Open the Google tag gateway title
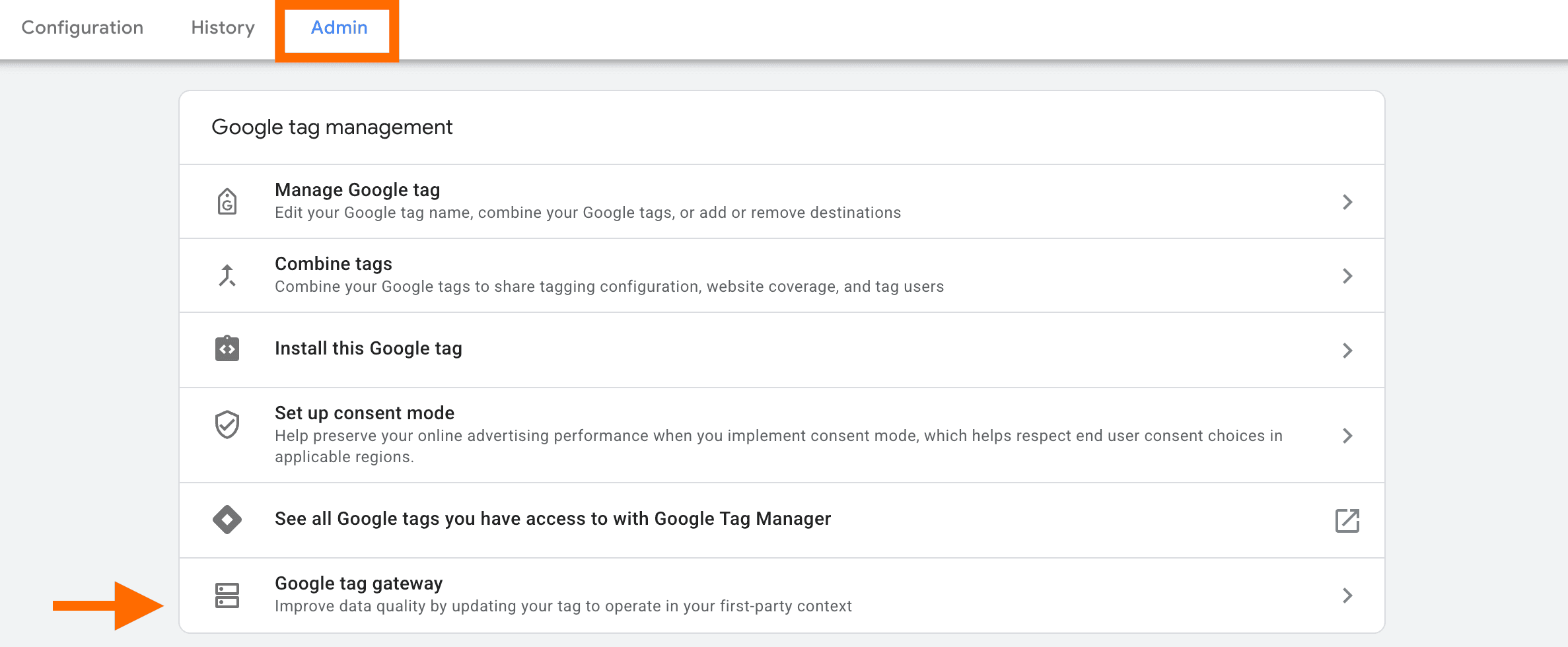The image size is (1568, 647). click(359, 584)
